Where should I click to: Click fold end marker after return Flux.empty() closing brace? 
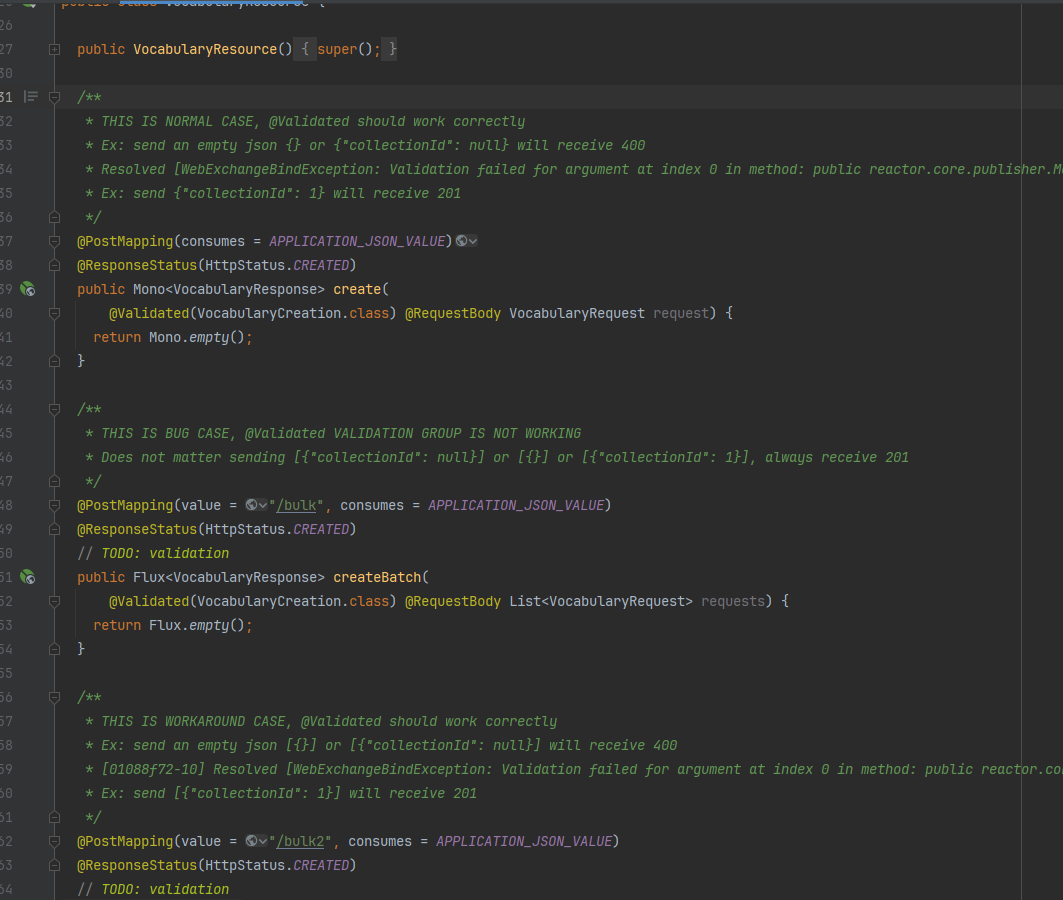[x=54, y=649]
